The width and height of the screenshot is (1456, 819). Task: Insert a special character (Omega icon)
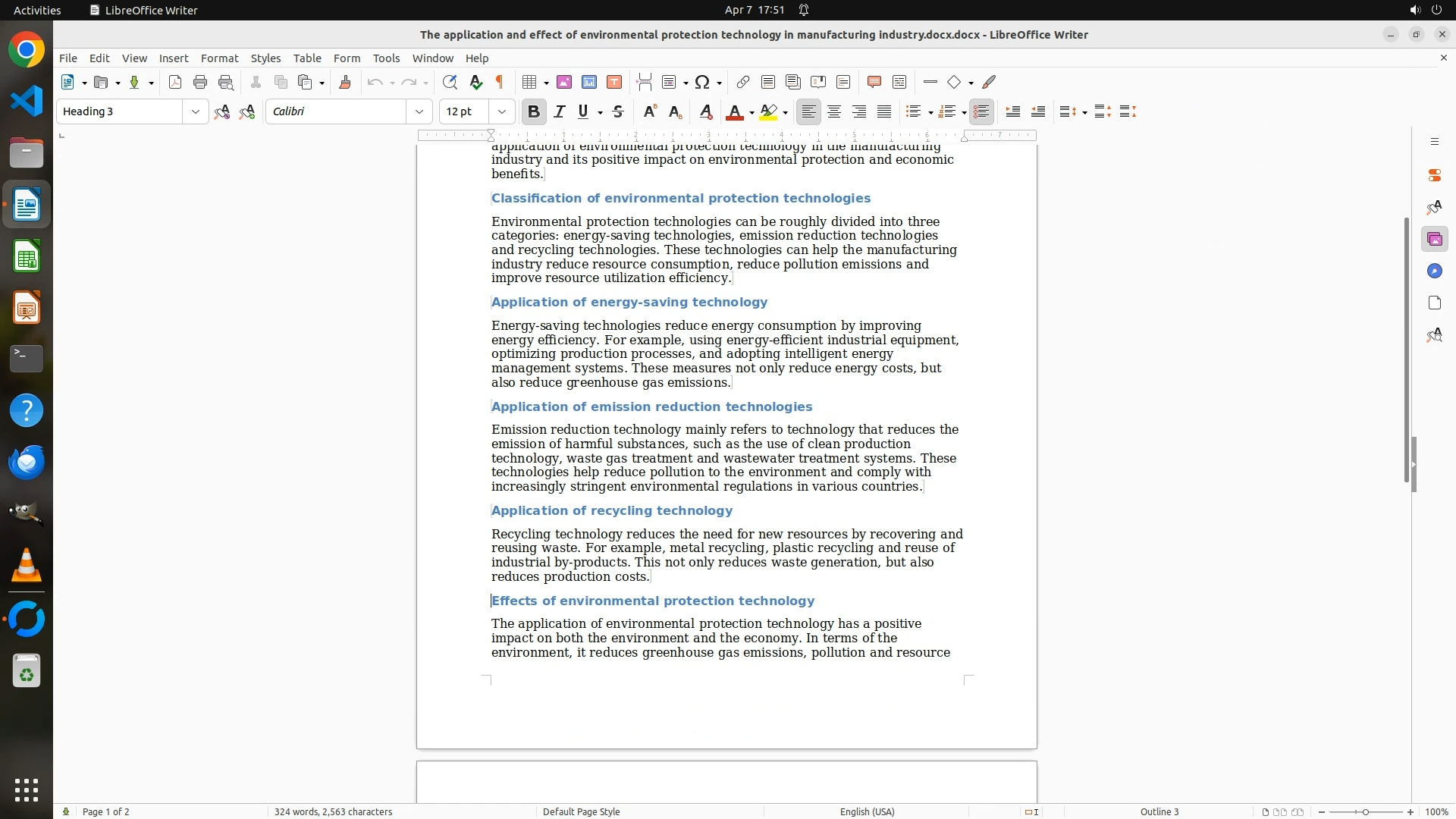coord(702,83)
